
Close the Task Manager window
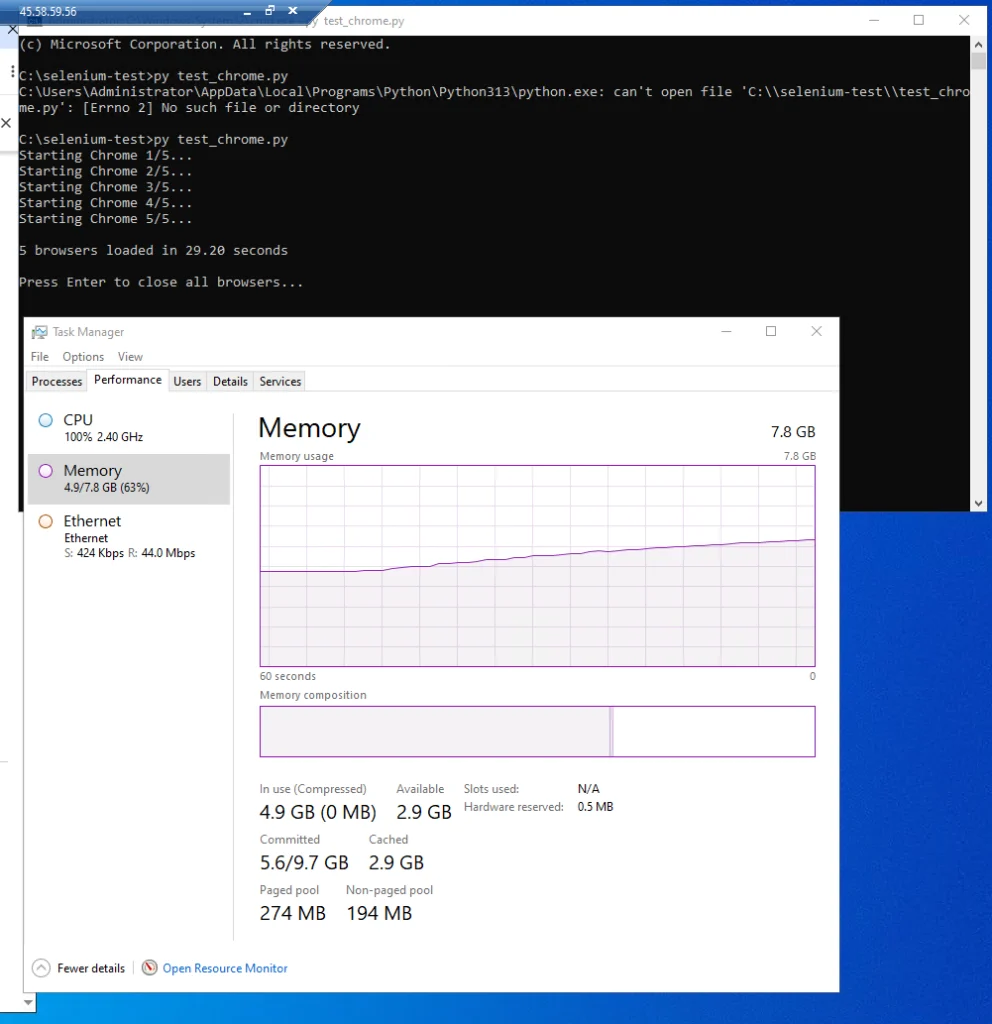pos(816,331)
